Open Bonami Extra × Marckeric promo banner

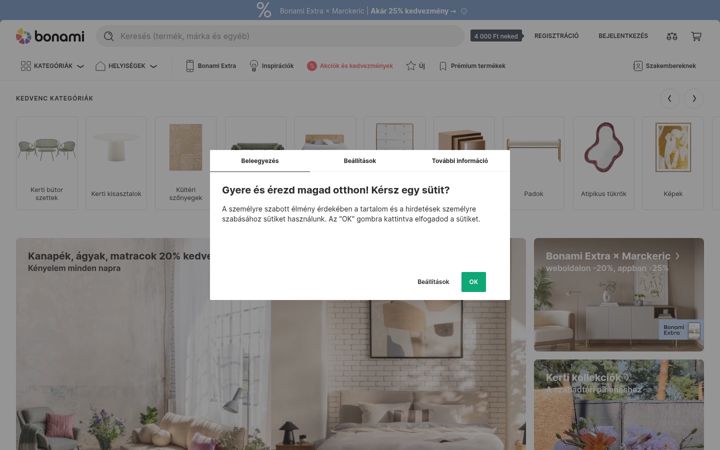[619, 294]
